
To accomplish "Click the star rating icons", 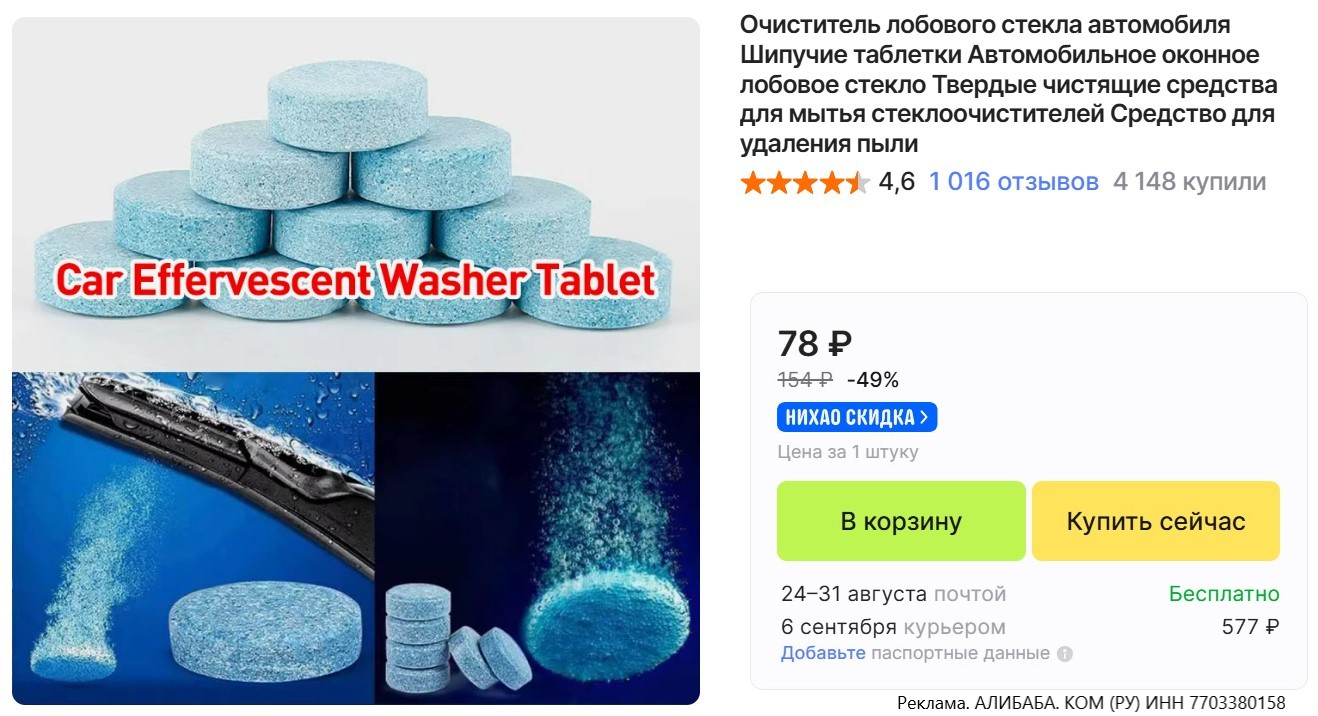I will coord(805,182).
